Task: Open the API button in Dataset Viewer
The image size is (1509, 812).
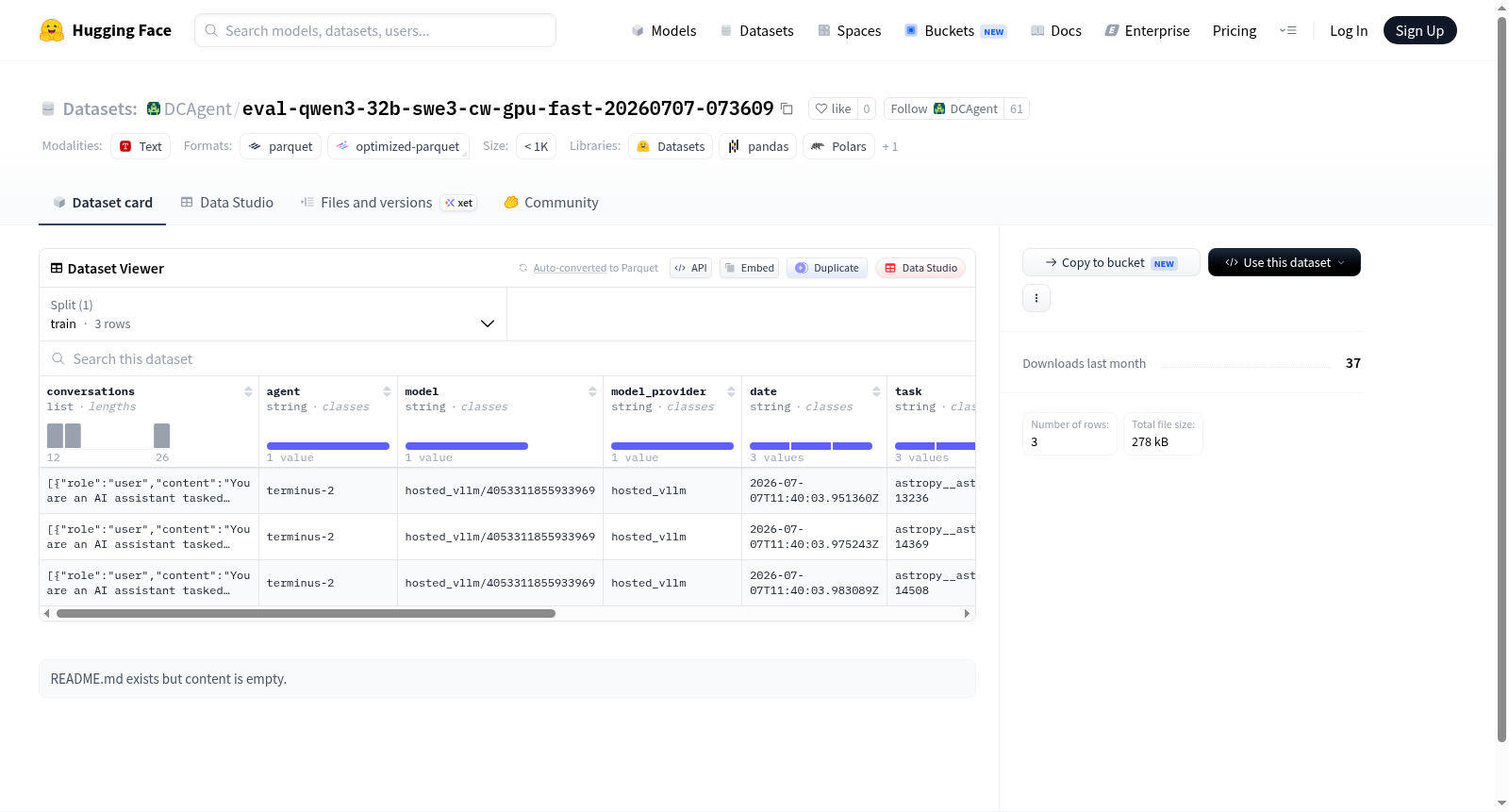Action: (x=690, y=268)
